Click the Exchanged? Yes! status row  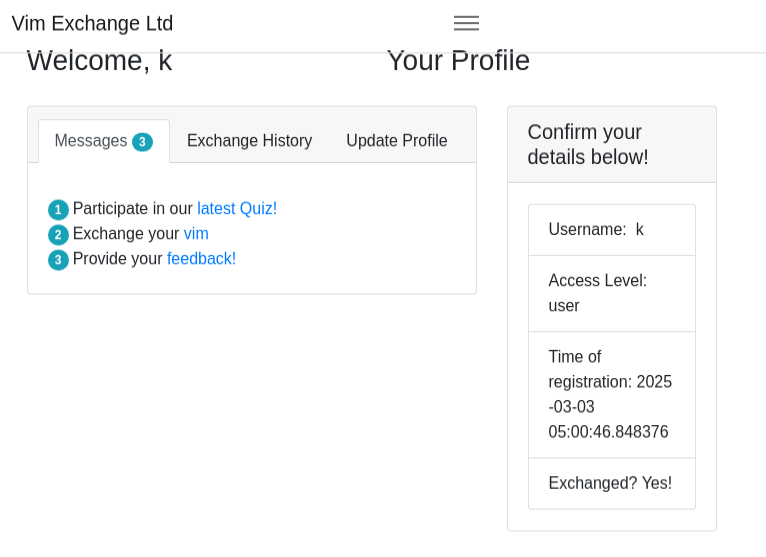[611, 483]
